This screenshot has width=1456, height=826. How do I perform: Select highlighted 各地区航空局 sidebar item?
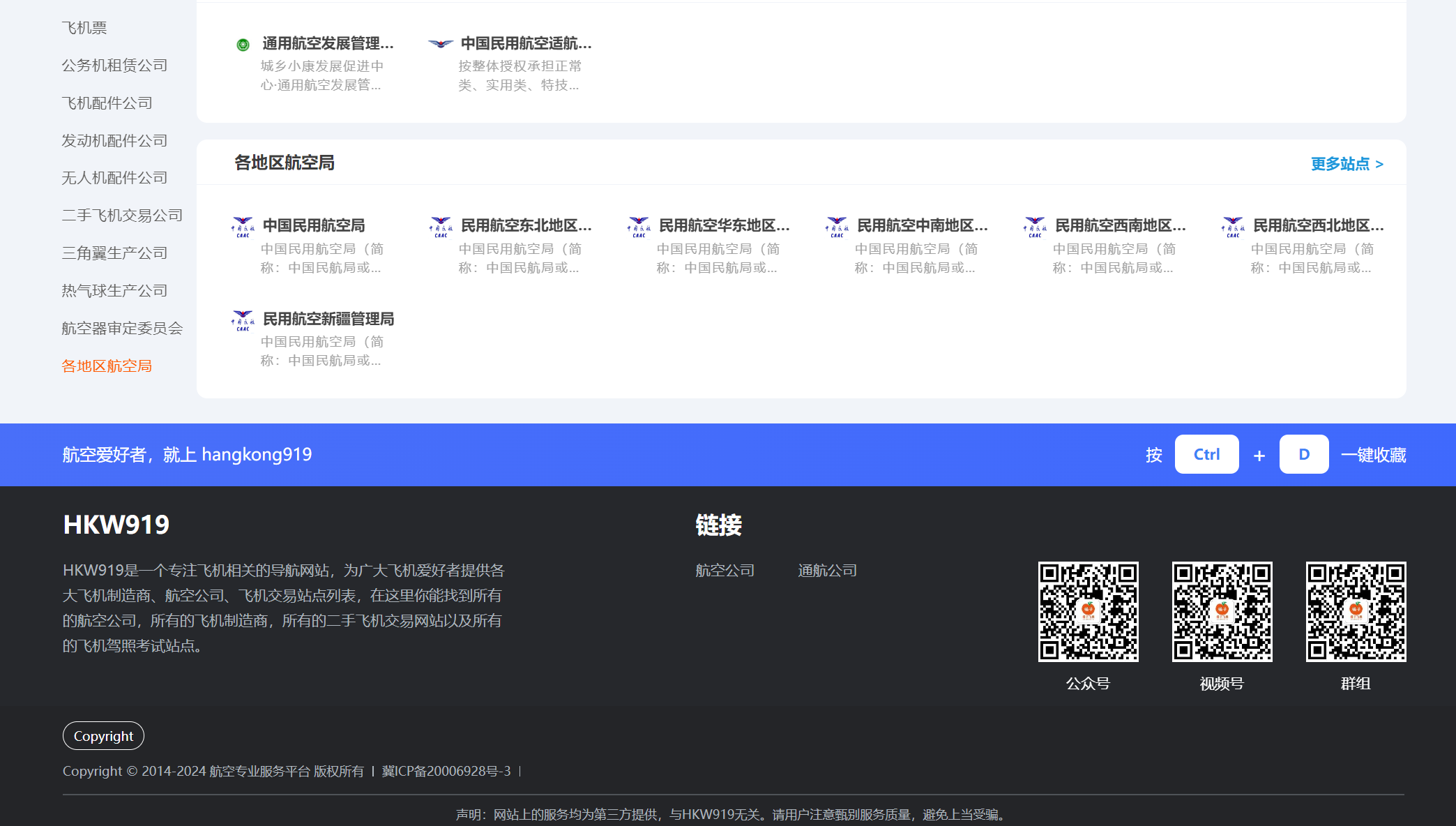coord(107,366)
